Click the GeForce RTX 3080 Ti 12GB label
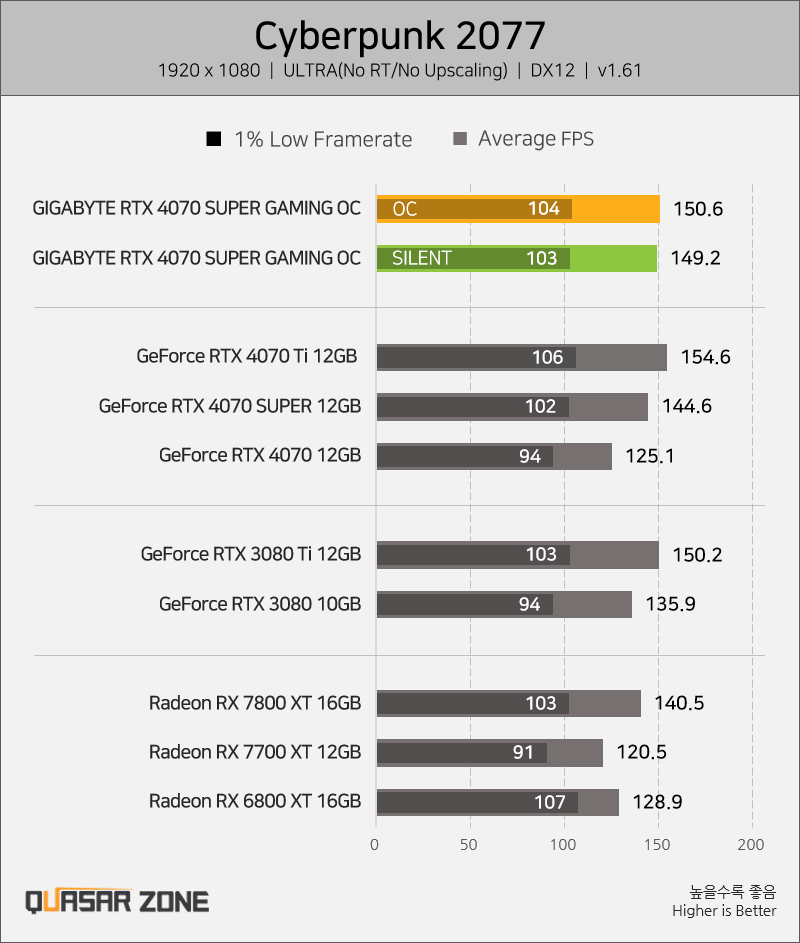The height and width of the screenshot is (943, 800). pyautogui.click(x=251, y=554)
